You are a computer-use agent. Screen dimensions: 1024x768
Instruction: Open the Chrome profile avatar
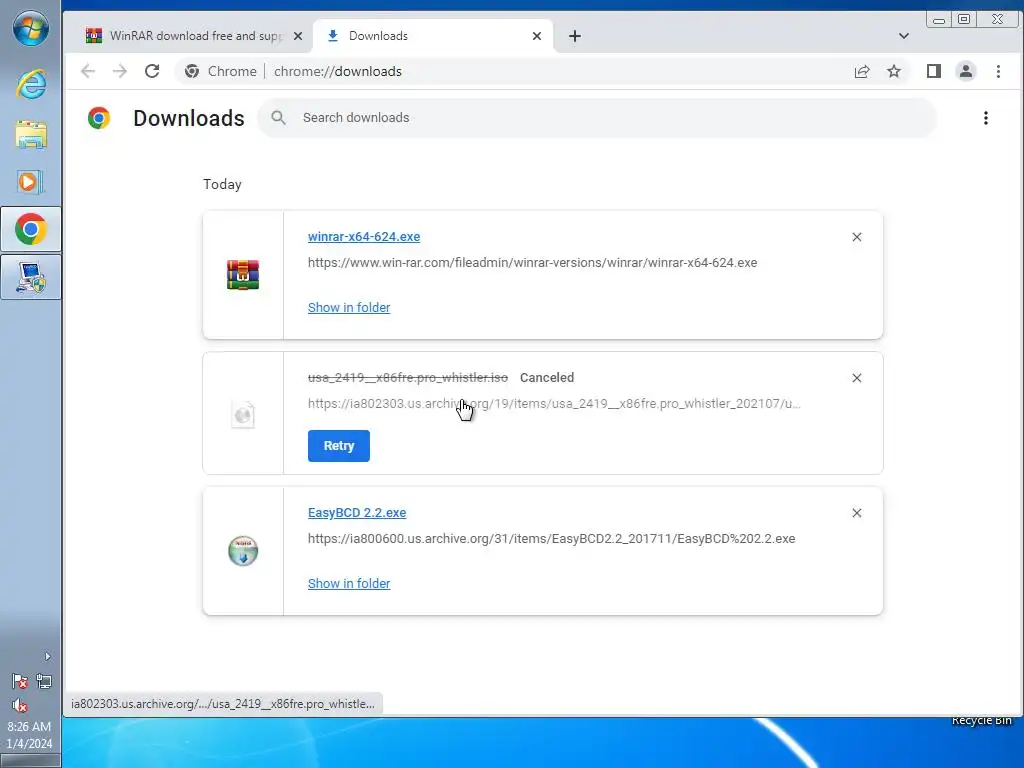click(966, 71)
